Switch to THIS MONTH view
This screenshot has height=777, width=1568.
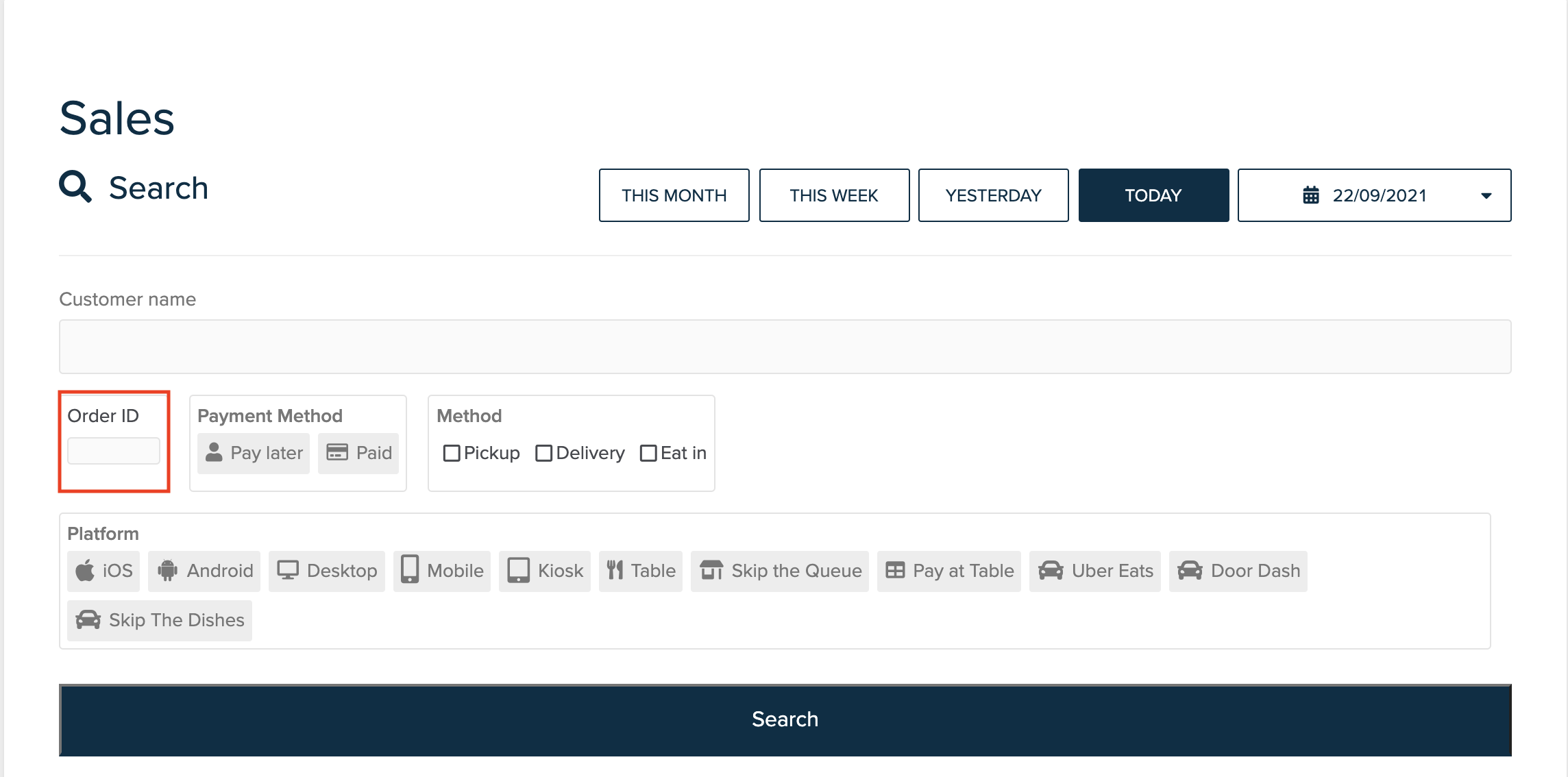(674, 195)
